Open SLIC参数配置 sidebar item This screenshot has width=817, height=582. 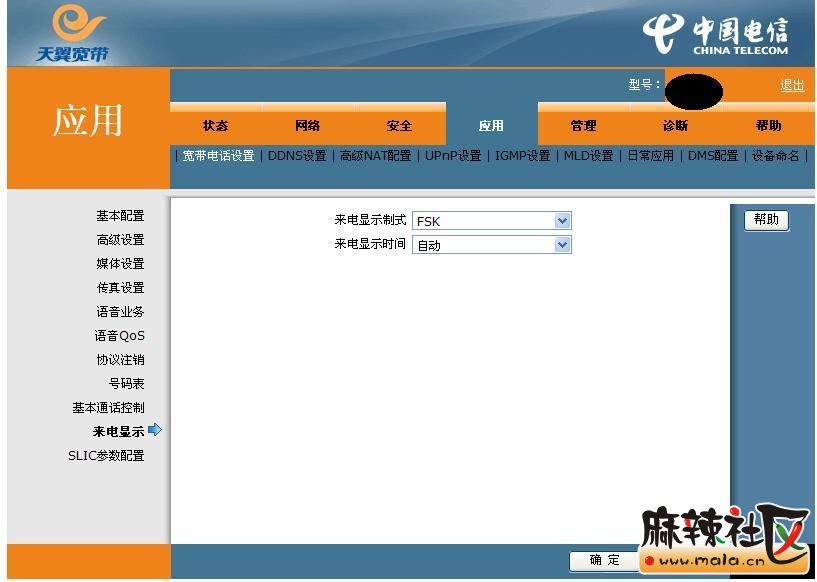click(x=106, y=456)
